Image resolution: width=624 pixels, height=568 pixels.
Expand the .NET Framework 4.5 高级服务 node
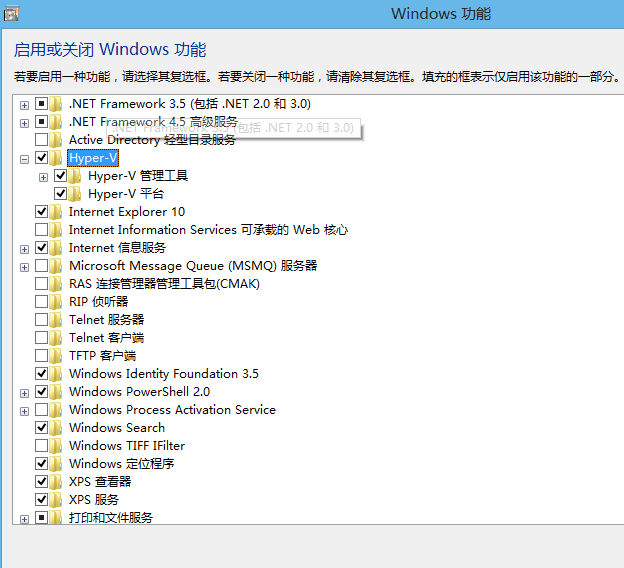click(x=24, y=123)
